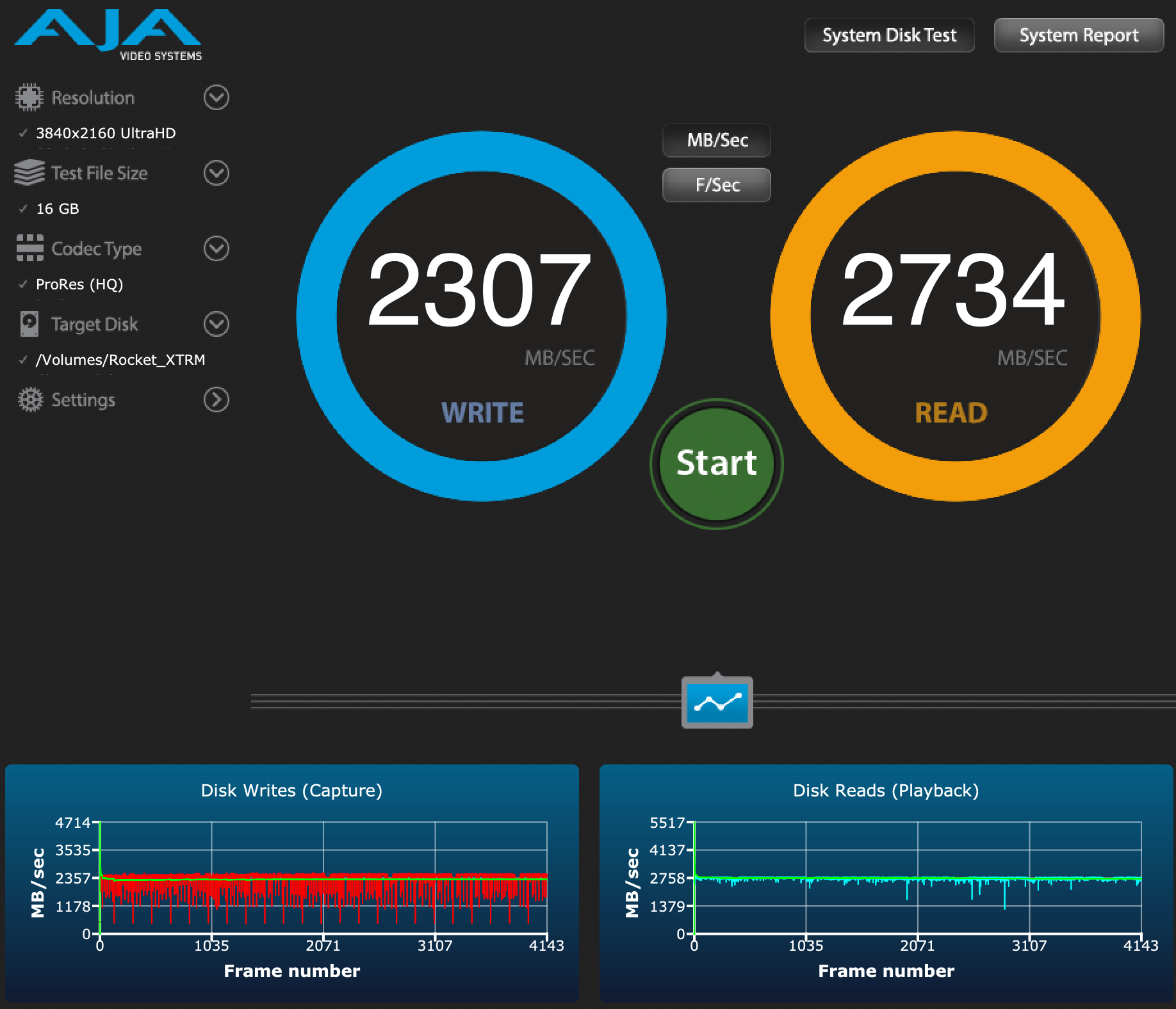Expand the Test File Size dropdown chevron
Viewport: 1176px width, 1009px height.
216,173
